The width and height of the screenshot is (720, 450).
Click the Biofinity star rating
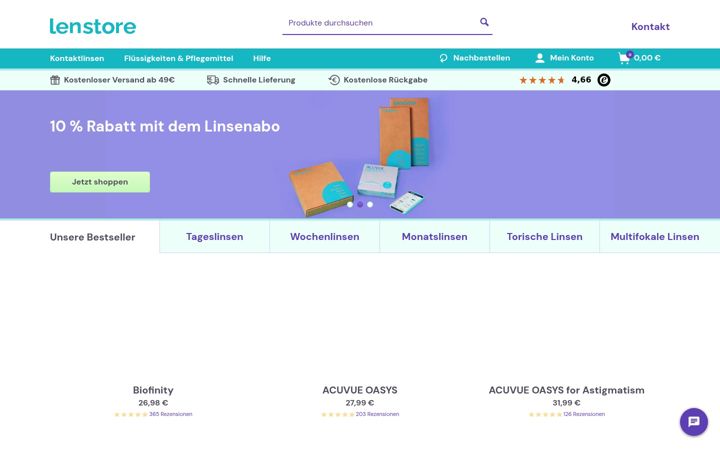click(x=131, y=414)
